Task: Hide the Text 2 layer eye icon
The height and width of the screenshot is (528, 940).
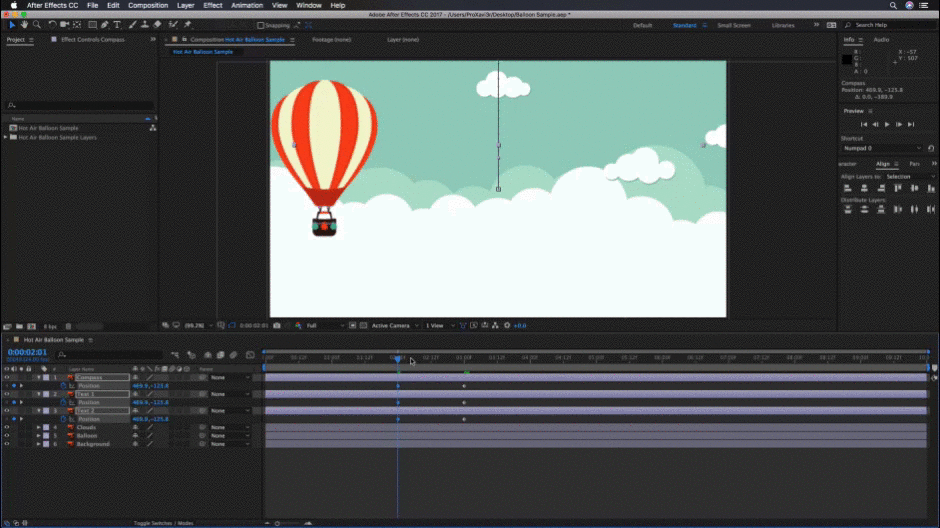Action: click(7, 411)
